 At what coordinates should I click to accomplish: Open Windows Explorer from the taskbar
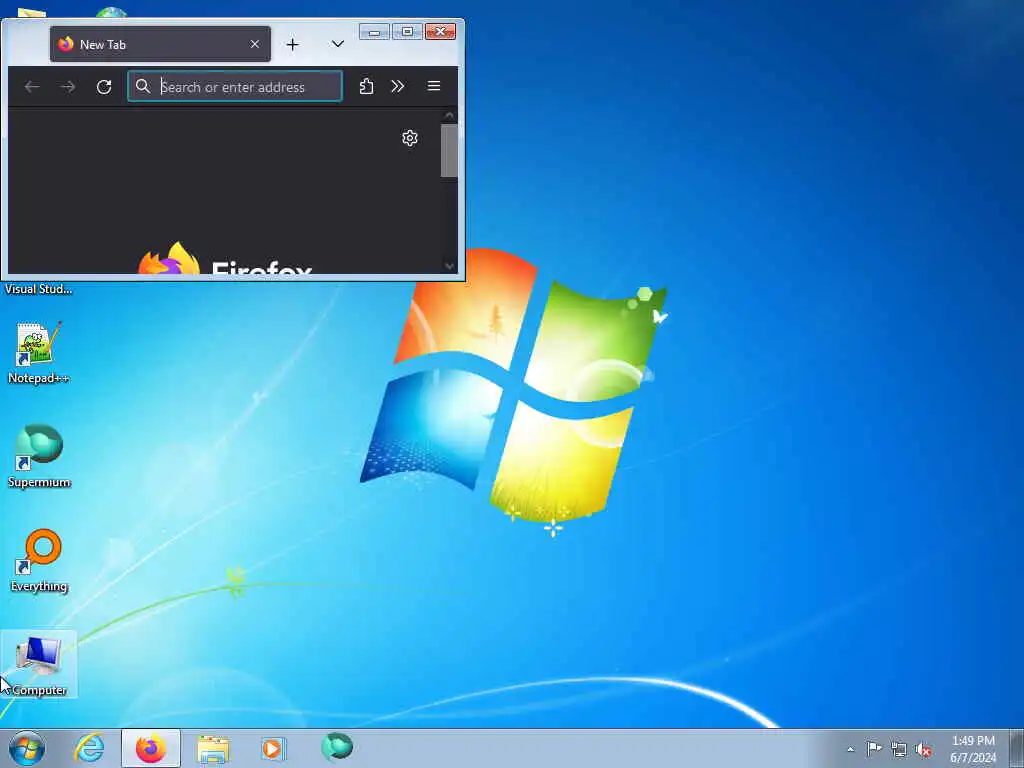(213, 748)
